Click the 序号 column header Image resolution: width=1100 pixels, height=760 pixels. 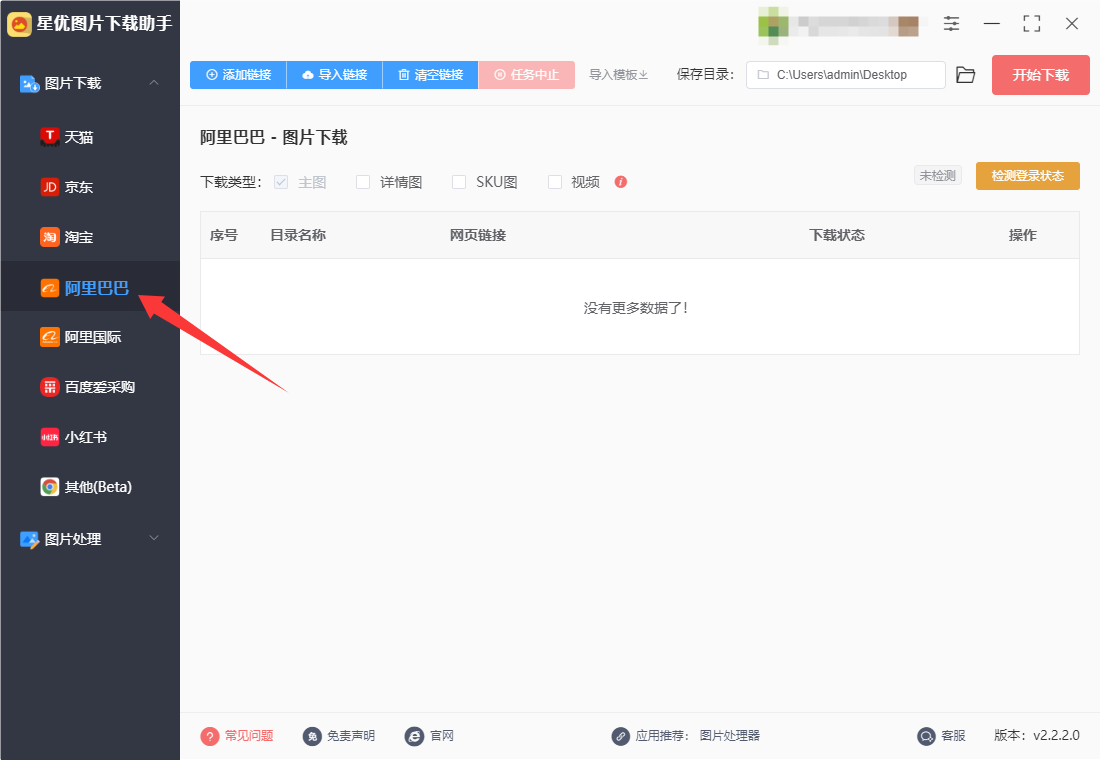(x=224, y=235)
